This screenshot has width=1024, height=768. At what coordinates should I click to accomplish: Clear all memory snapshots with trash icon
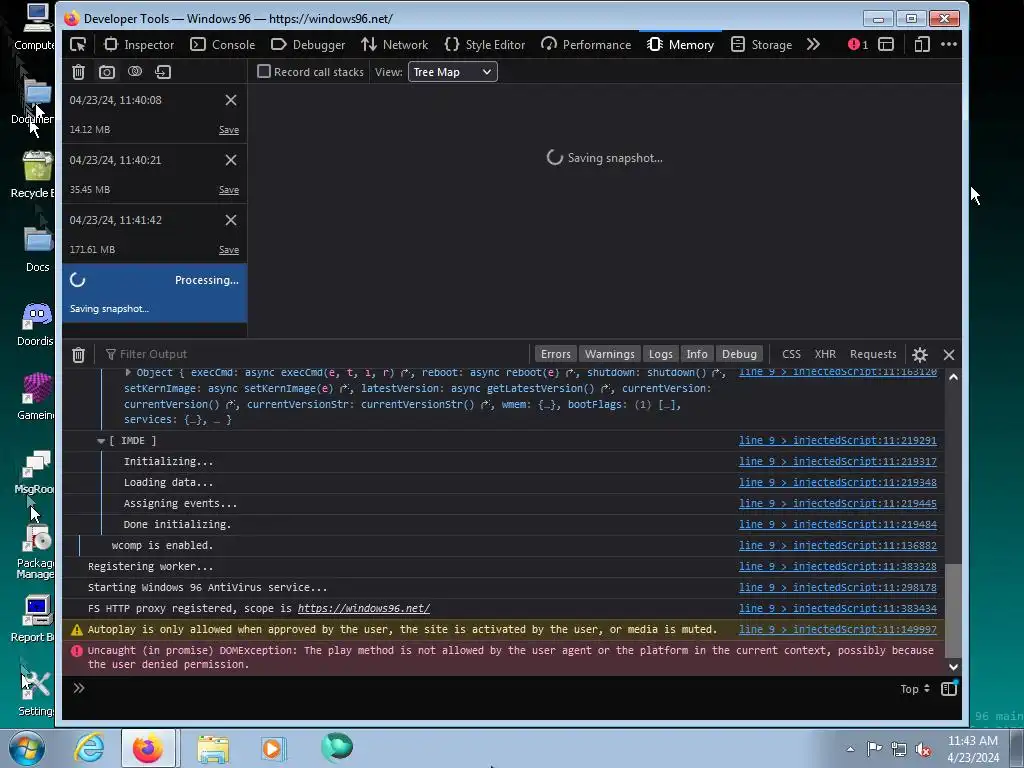coord(78,72)
